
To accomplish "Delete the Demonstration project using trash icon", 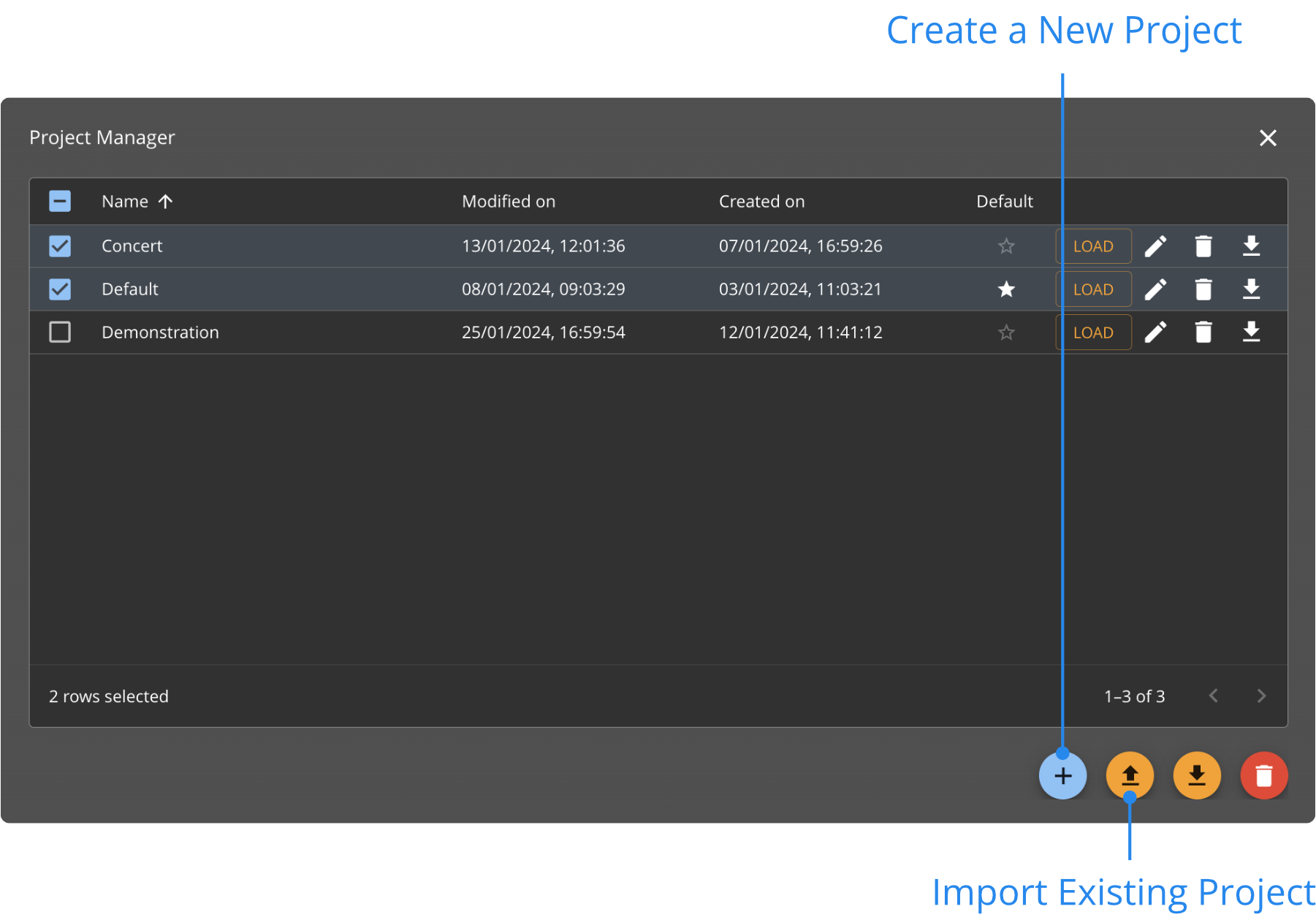I will (x=1203, y=332).
